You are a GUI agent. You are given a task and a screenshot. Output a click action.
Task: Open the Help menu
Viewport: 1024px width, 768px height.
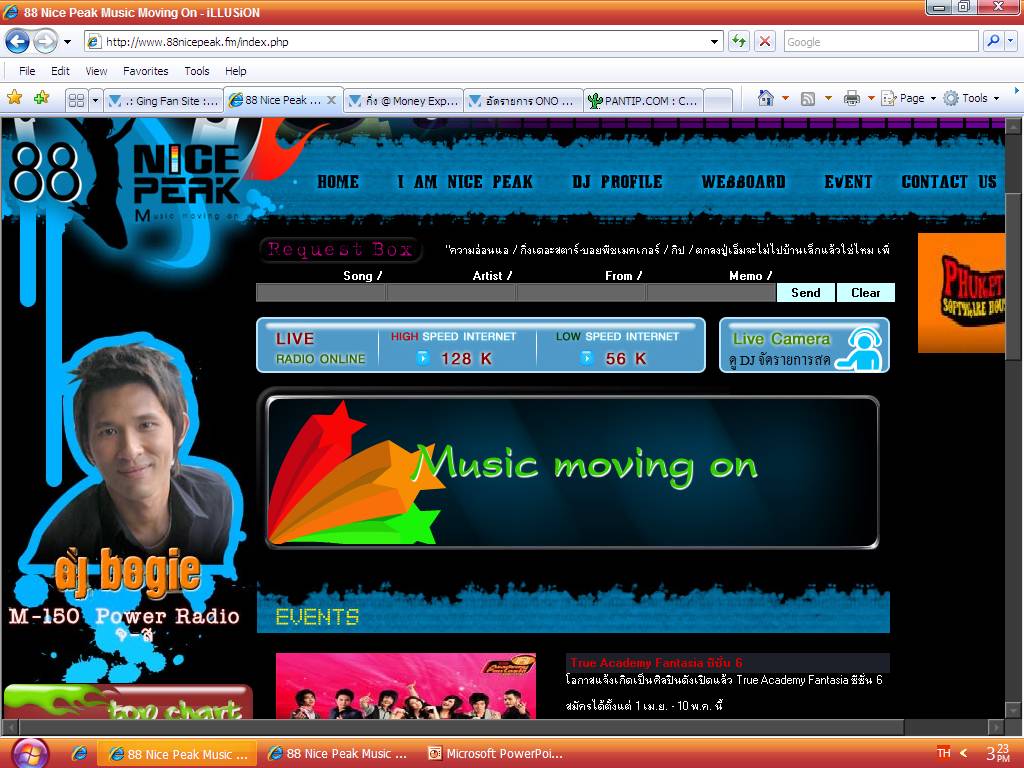(x=236, y=71)
